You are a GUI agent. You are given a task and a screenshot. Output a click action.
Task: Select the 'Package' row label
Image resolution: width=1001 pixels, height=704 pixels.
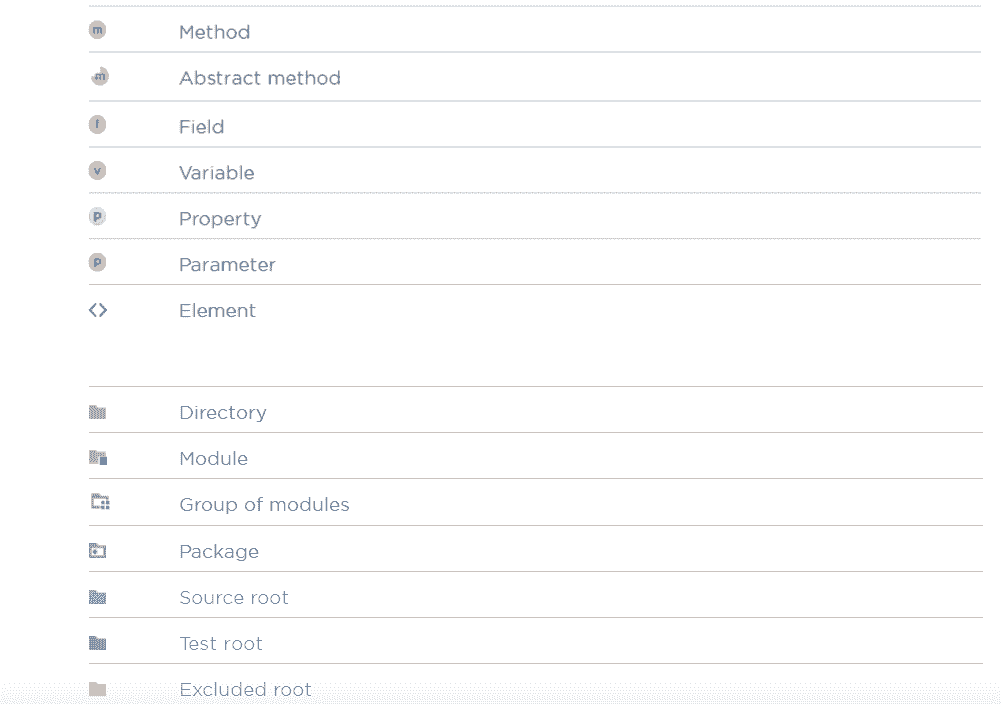click(x=218, y=552)
